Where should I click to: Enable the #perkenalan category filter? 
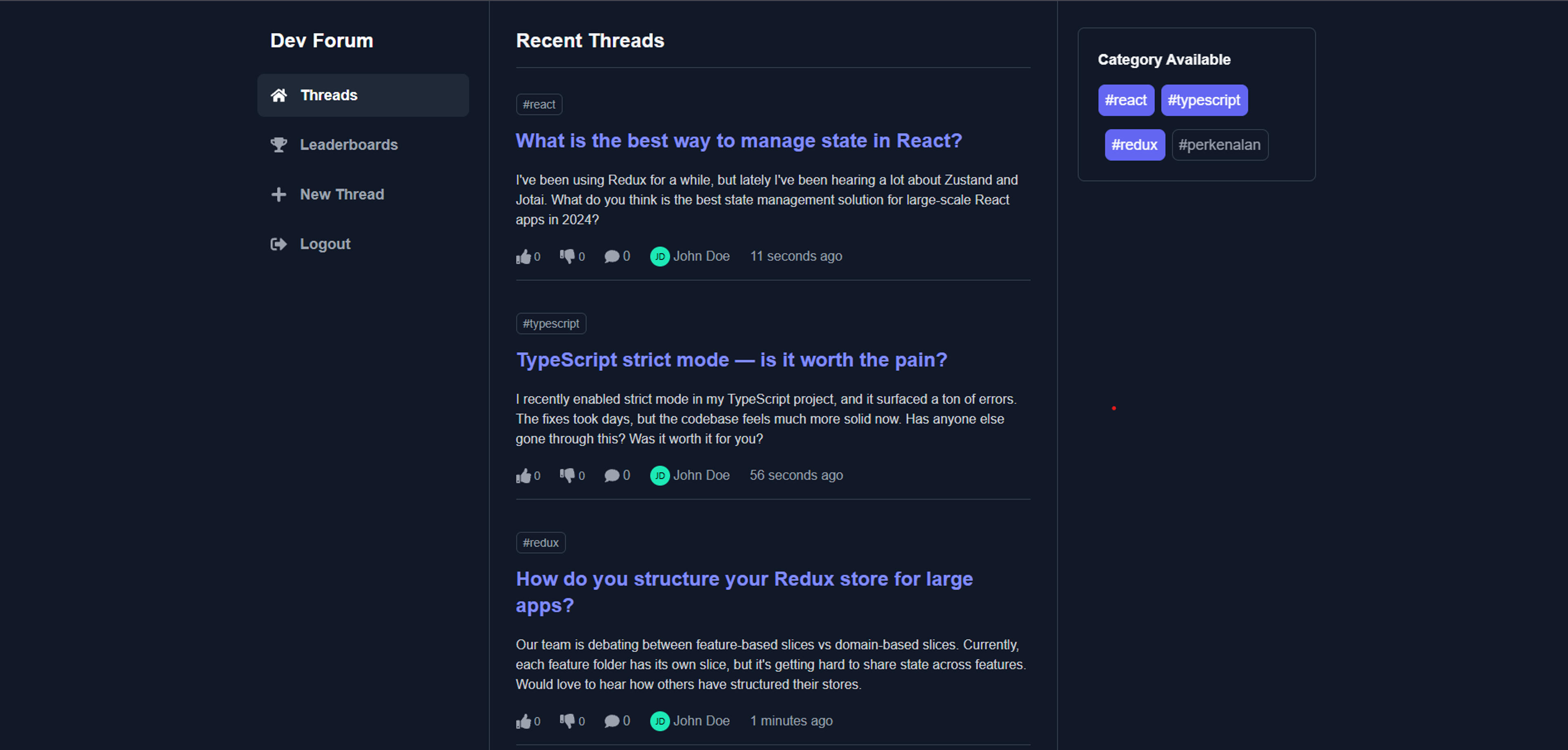pos(1220,145)
